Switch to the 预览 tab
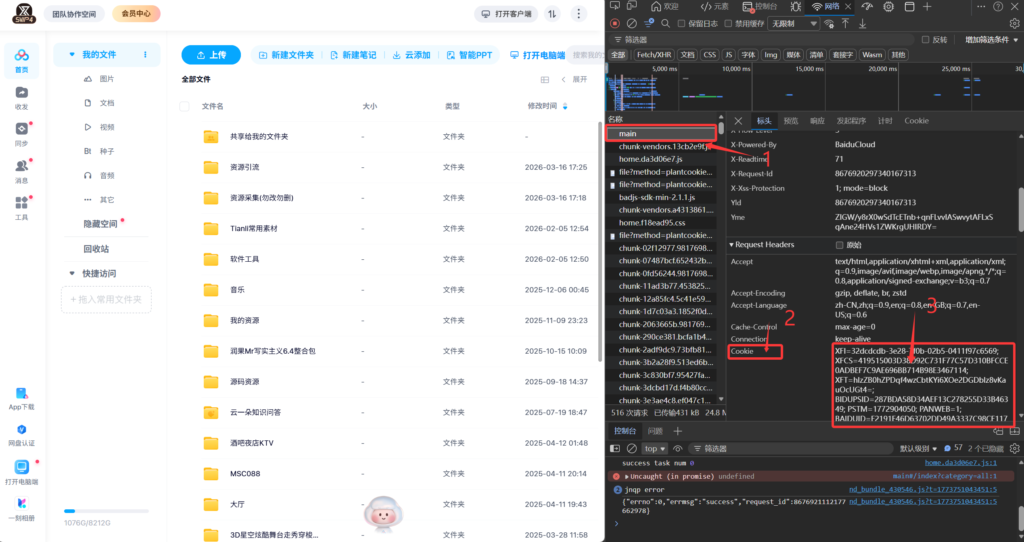This screenshot has height=542, width=1024. point(791,121)
